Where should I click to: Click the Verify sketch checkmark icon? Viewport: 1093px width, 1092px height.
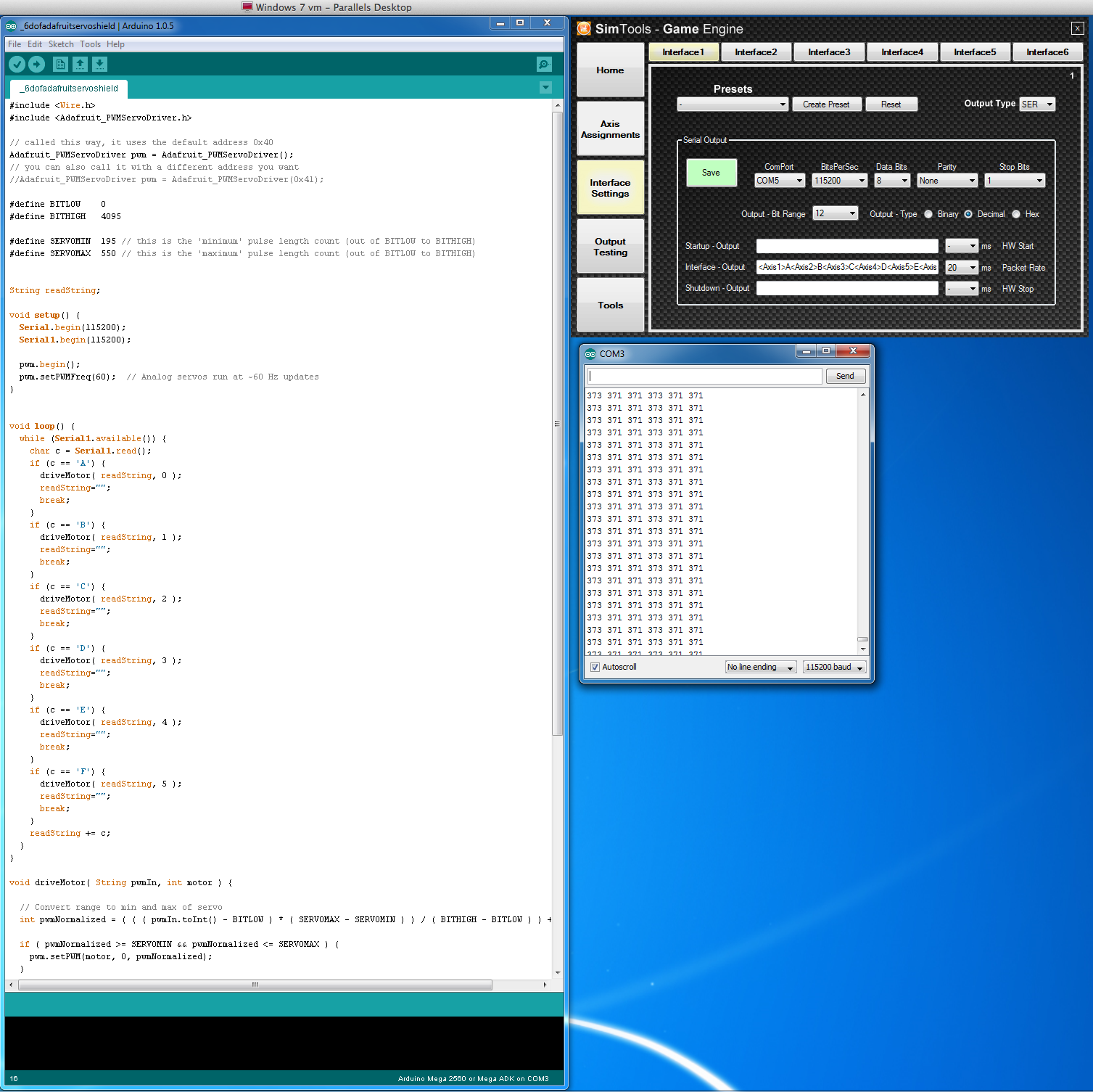[x=17, y=65]
